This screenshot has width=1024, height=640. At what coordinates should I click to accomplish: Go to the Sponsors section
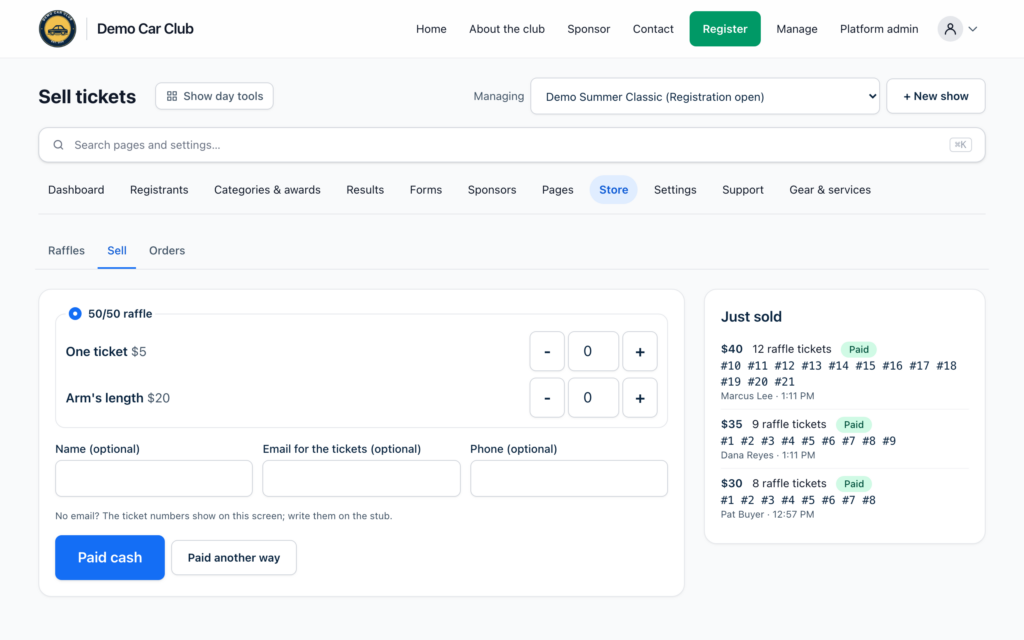[x=492, y=190]
